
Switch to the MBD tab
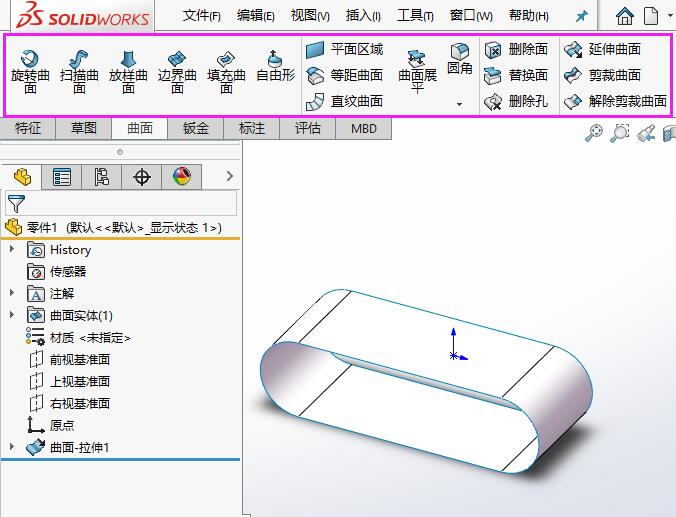click(363, 128)
